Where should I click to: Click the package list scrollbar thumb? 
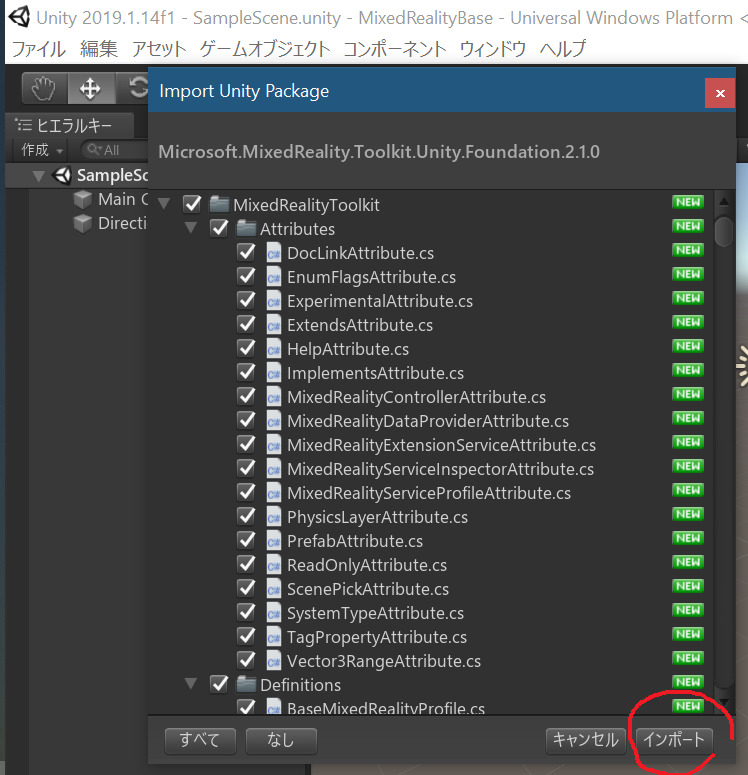[x=723, y=231]
